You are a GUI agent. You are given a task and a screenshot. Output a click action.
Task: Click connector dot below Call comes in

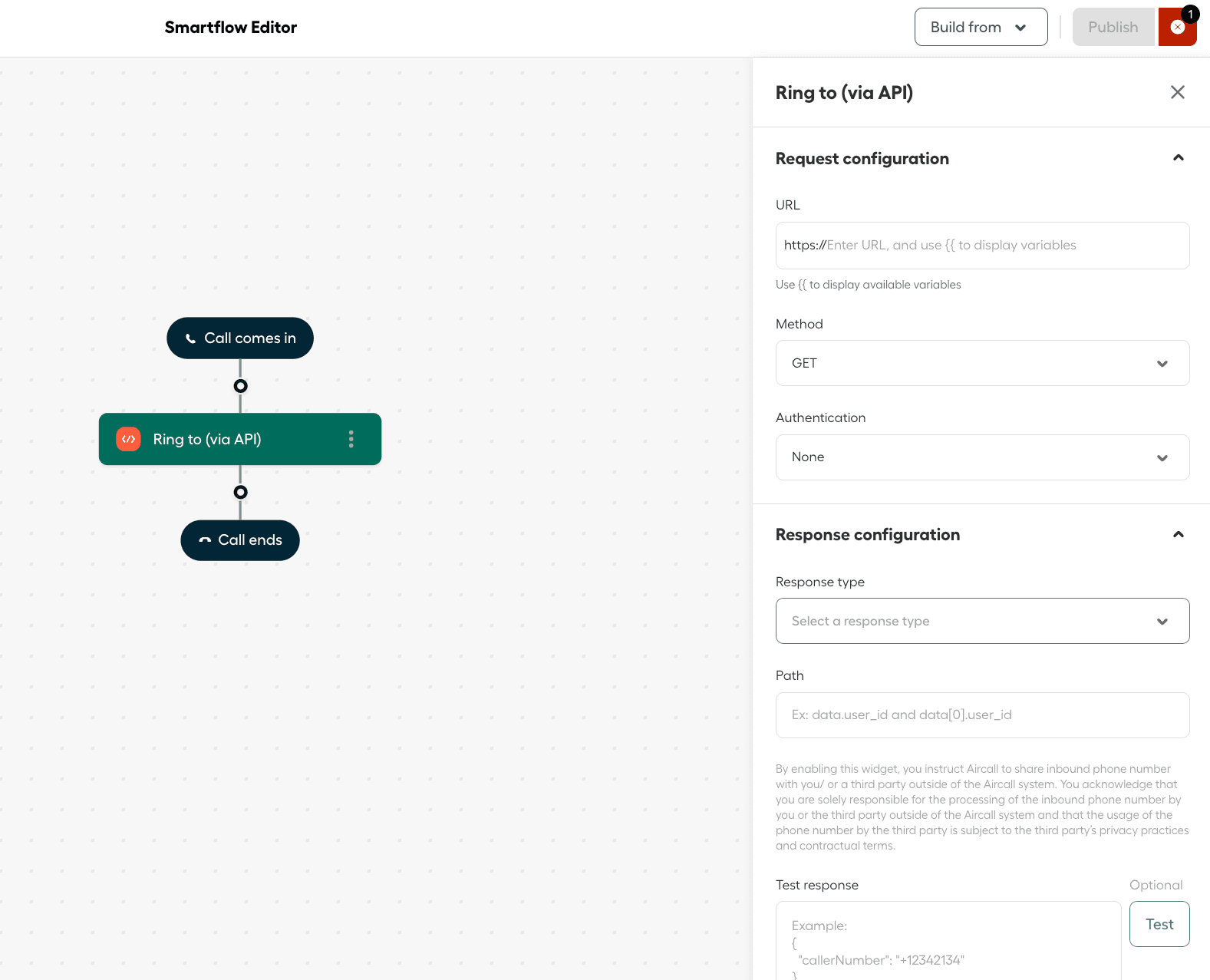[x=240, y=386]
